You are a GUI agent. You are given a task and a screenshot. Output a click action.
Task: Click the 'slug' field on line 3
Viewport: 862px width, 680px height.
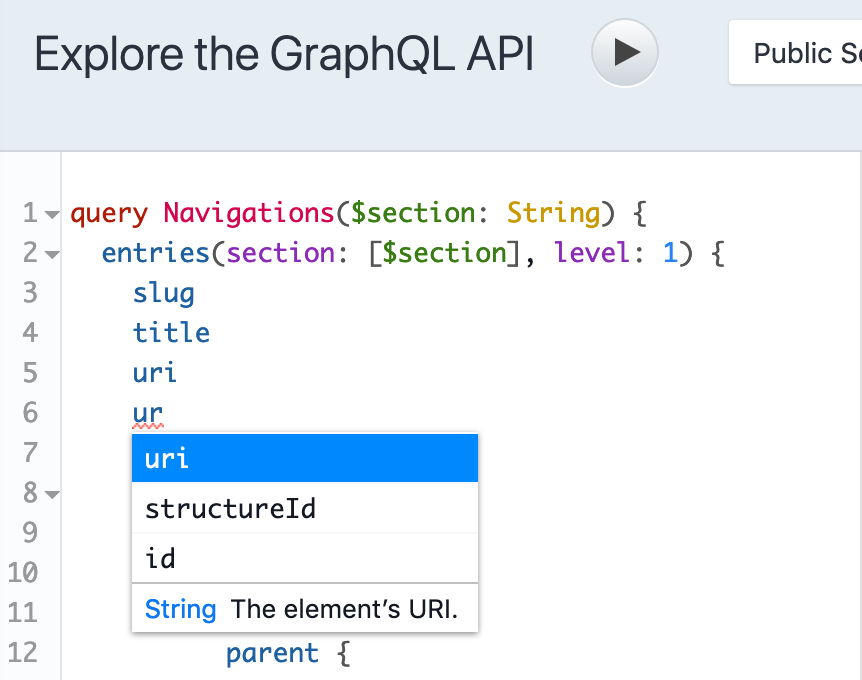(163, 294)
